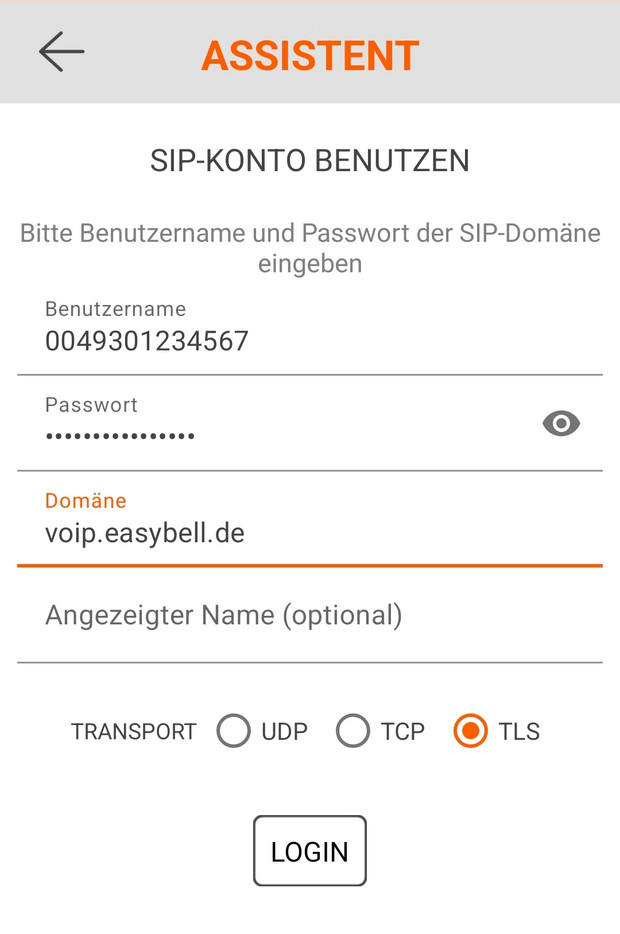Go back using the arrow icon

(61, 52)
